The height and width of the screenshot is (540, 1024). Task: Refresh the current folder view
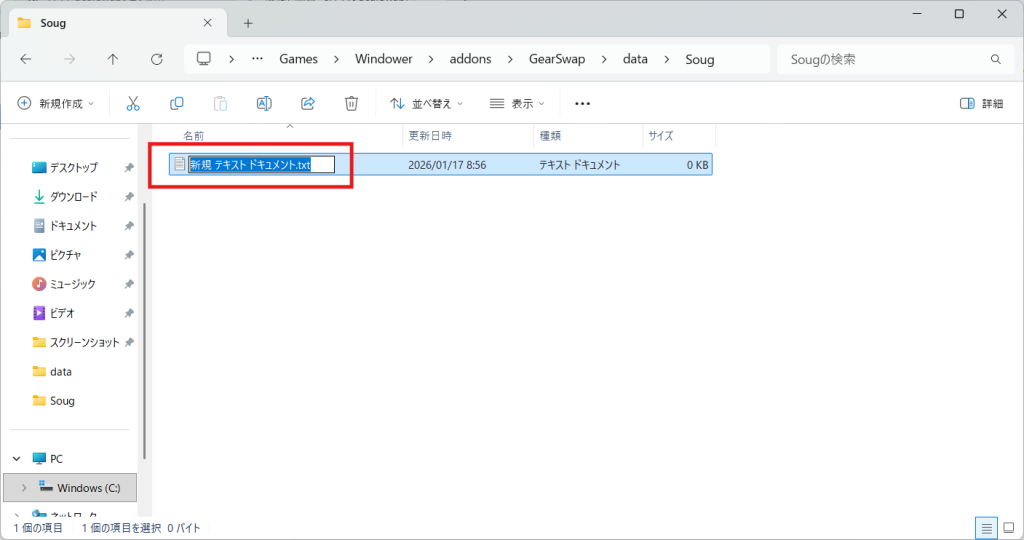tap(156, 59)
